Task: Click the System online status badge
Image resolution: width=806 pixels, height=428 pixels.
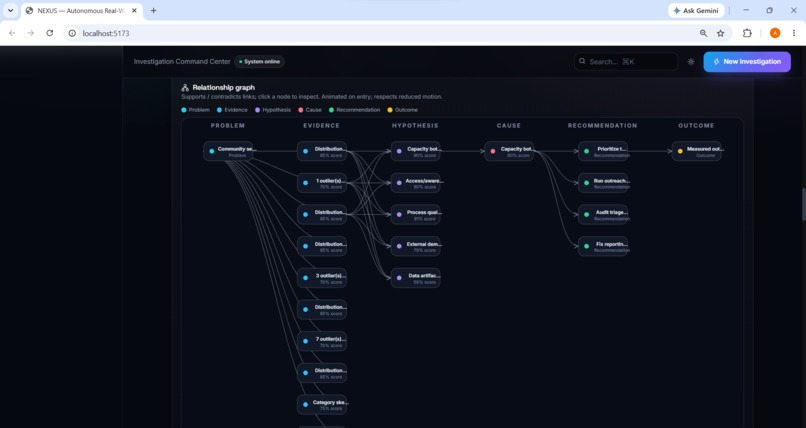Action: (x=260, y=62)
